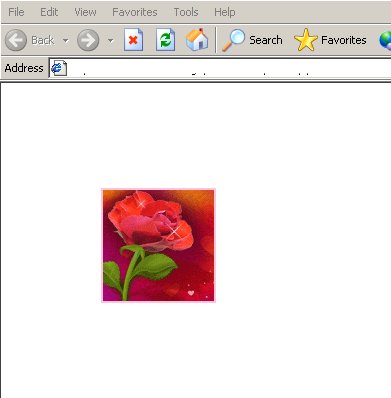Image resolution: width=391 pixels, height=398 pixels.
Task: Open the File menu
Action: 16,12
